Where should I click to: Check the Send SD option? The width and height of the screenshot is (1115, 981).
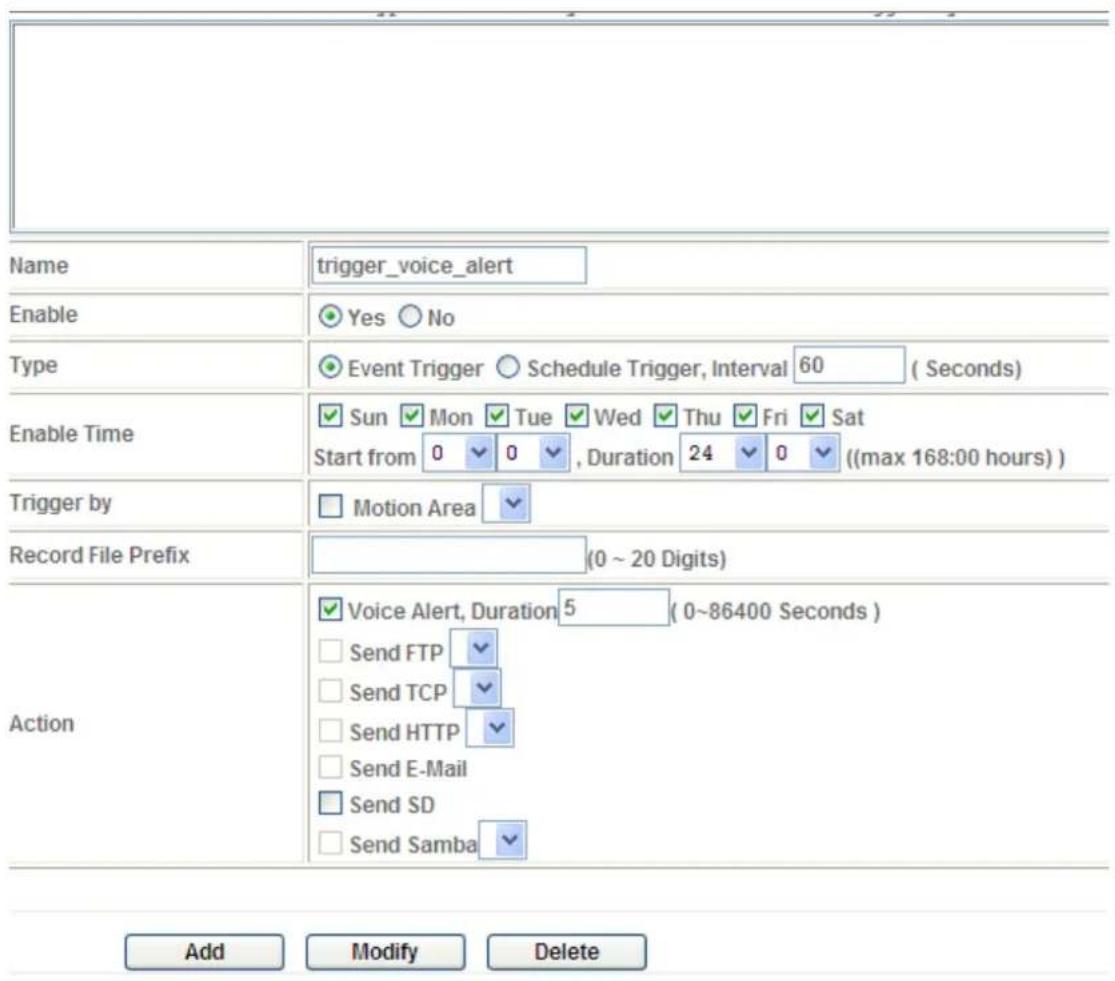coord(330,803)
